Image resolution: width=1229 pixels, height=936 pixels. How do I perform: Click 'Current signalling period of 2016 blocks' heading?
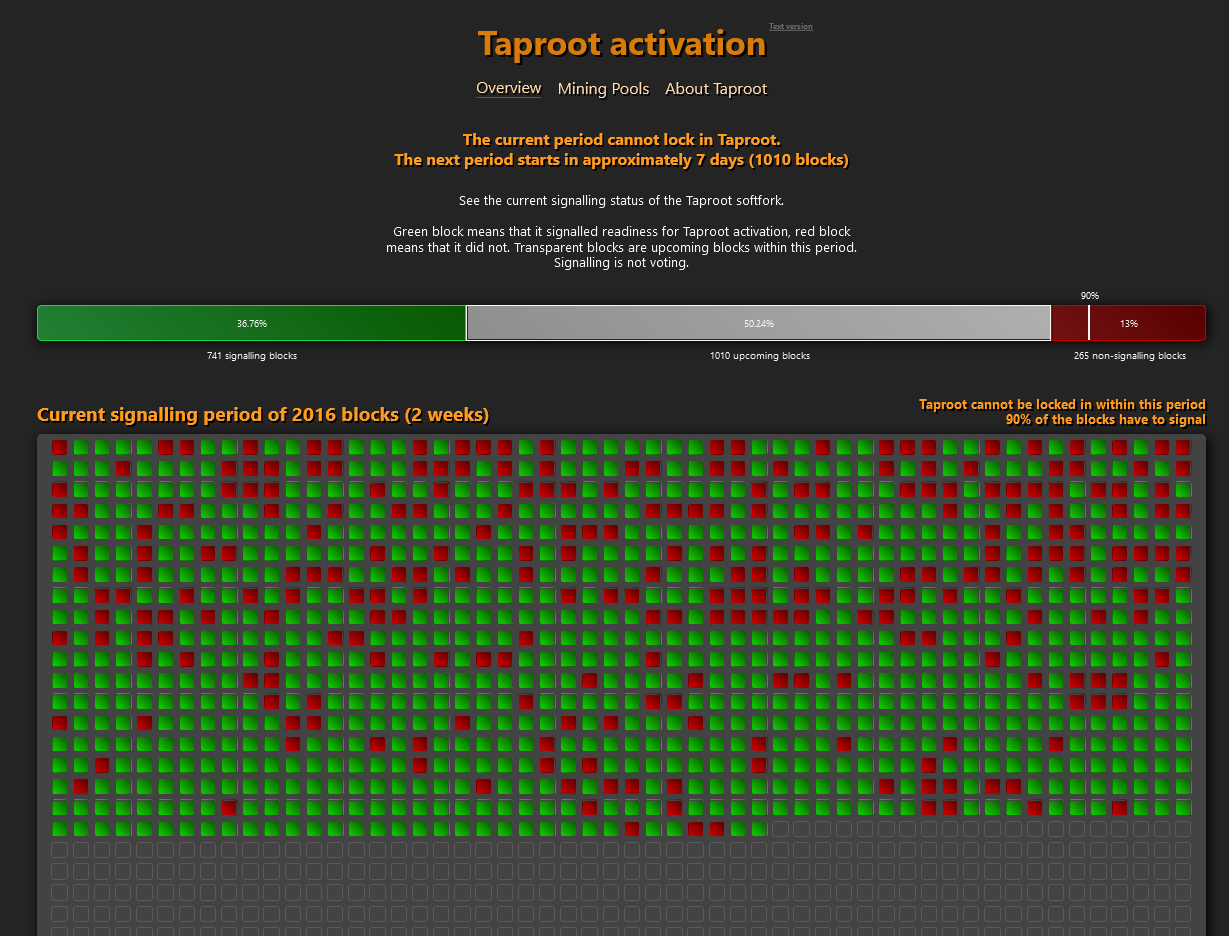263,415
